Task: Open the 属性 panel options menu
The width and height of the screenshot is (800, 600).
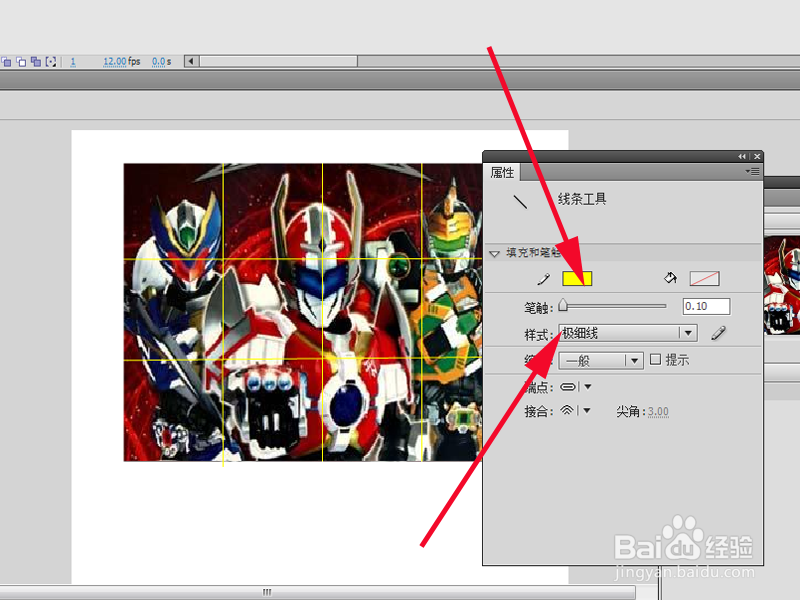Action: (753, 171)
